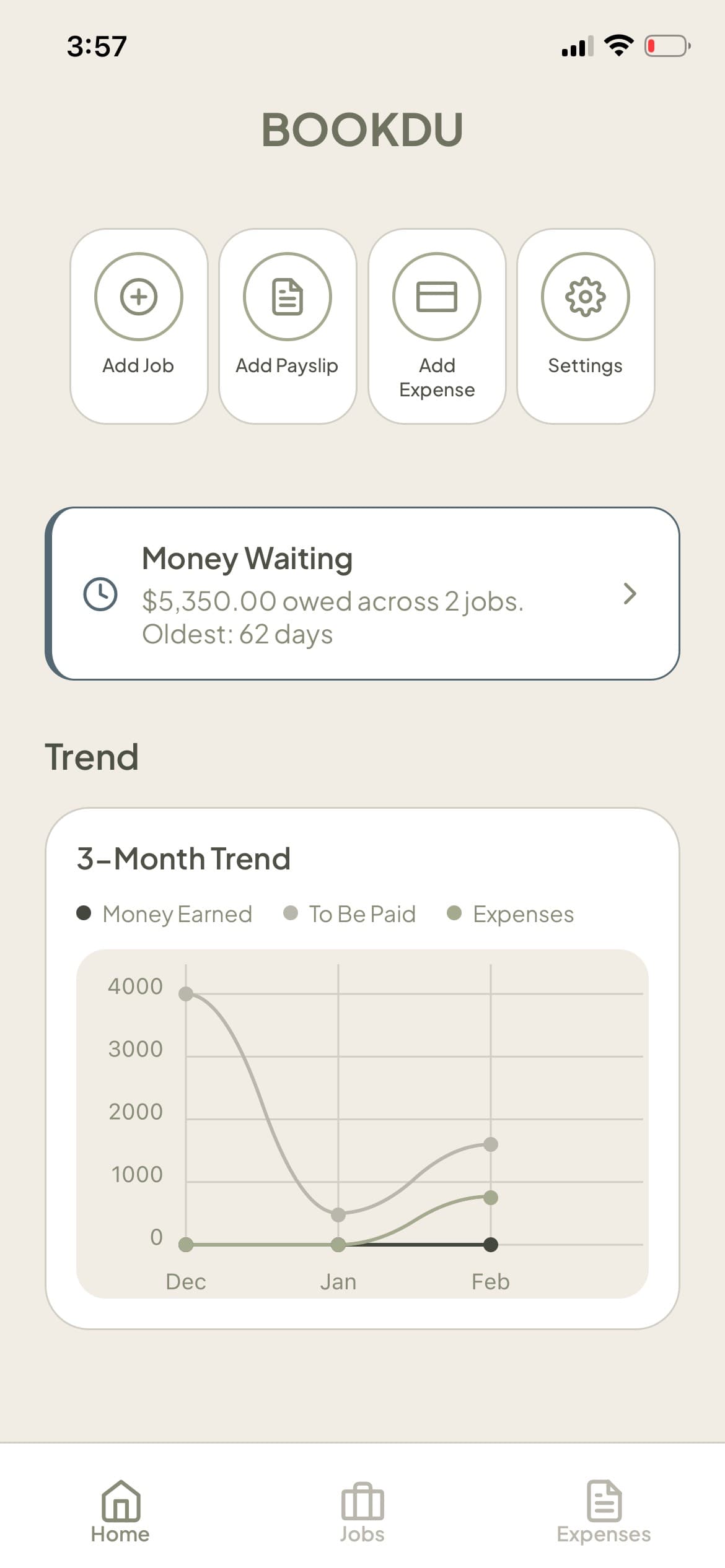Tap the clock icon on Money Waiting card
Viewport: 725px width, 1568px height.
[101, 595]
